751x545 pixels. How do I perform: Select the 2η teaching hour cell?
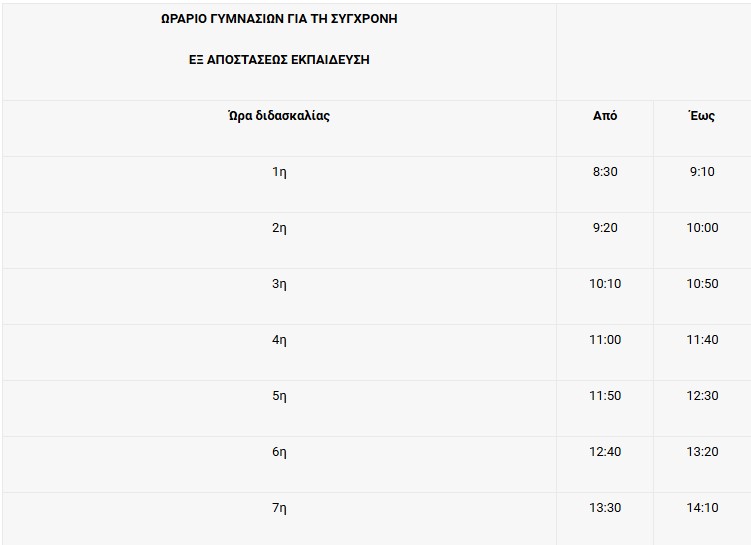279,228
